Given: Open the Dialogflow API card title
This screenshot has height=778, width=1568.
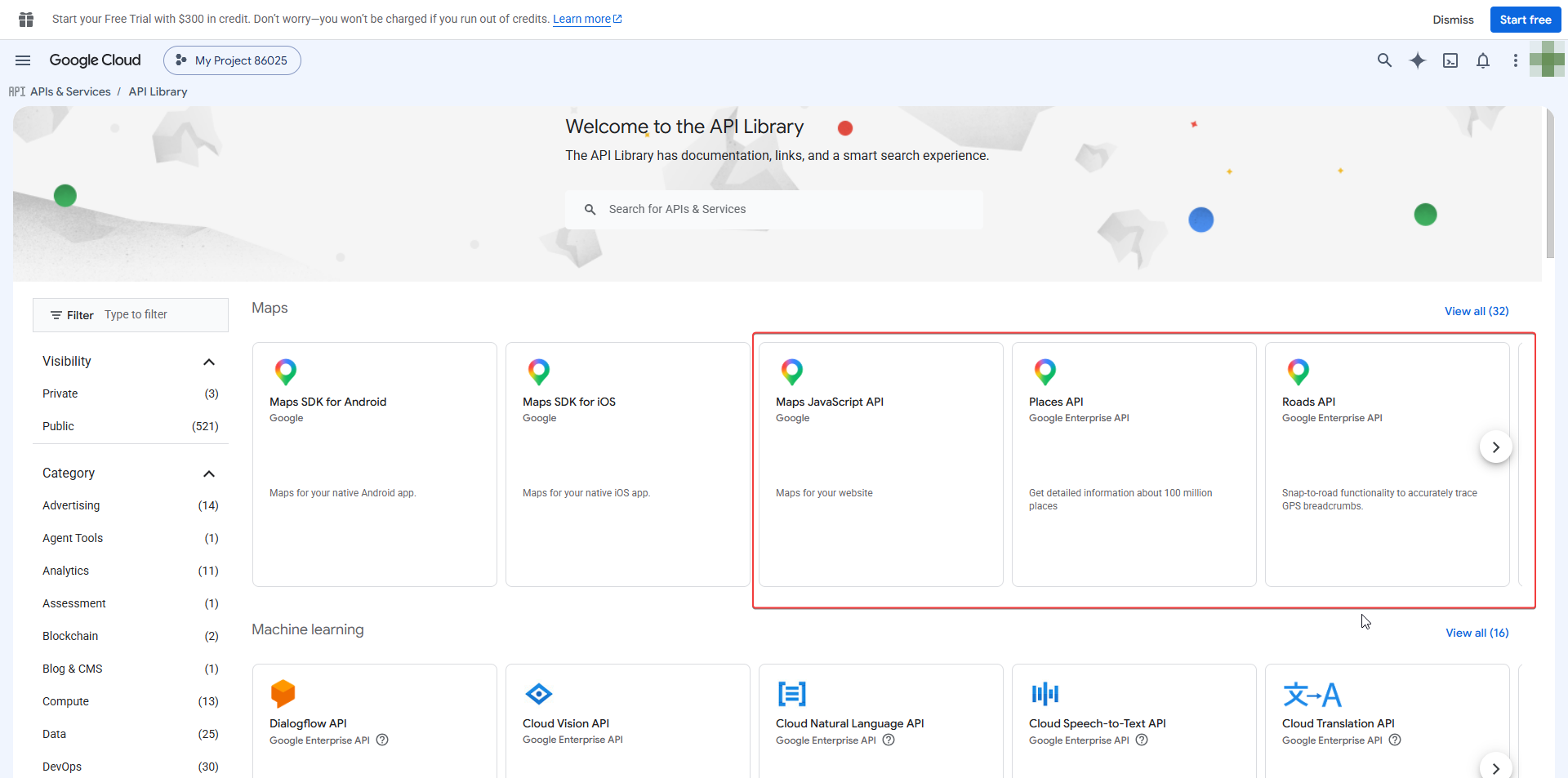Looking at the screenshot, I should pyautogui.click(x=308, y=723).
